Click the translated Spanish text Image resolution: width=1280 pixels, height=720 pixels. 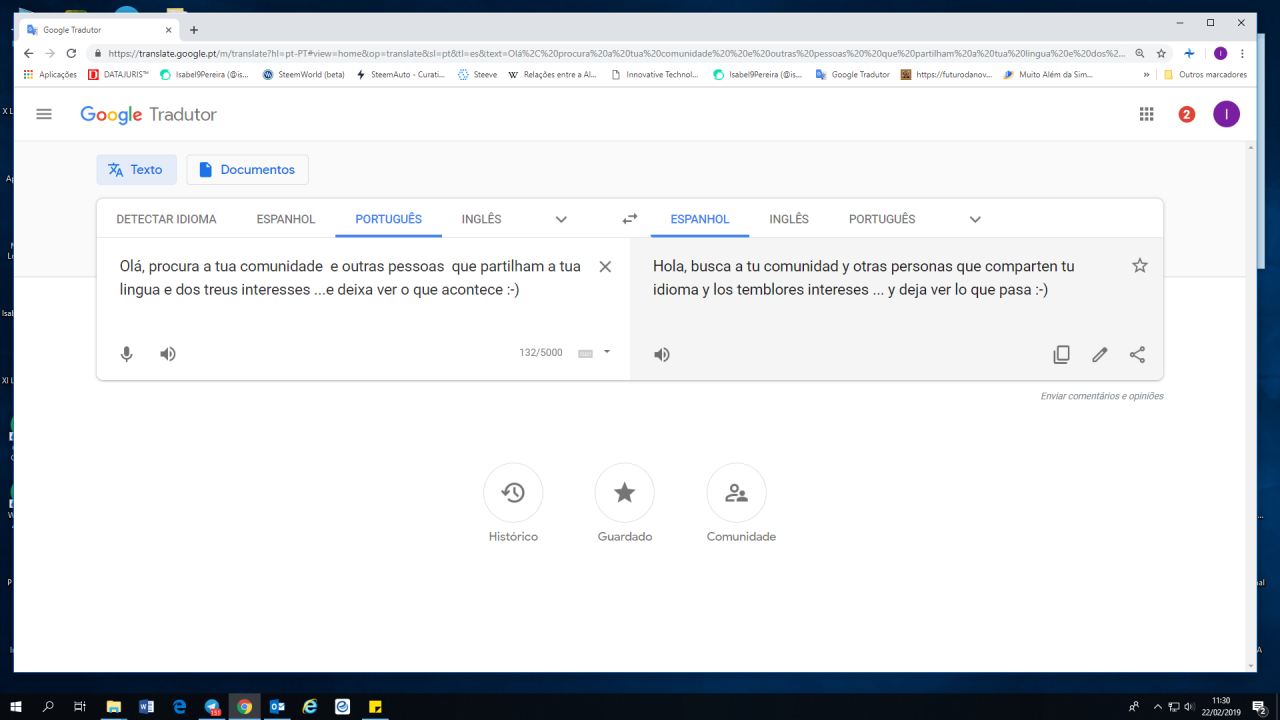[864, 279]
